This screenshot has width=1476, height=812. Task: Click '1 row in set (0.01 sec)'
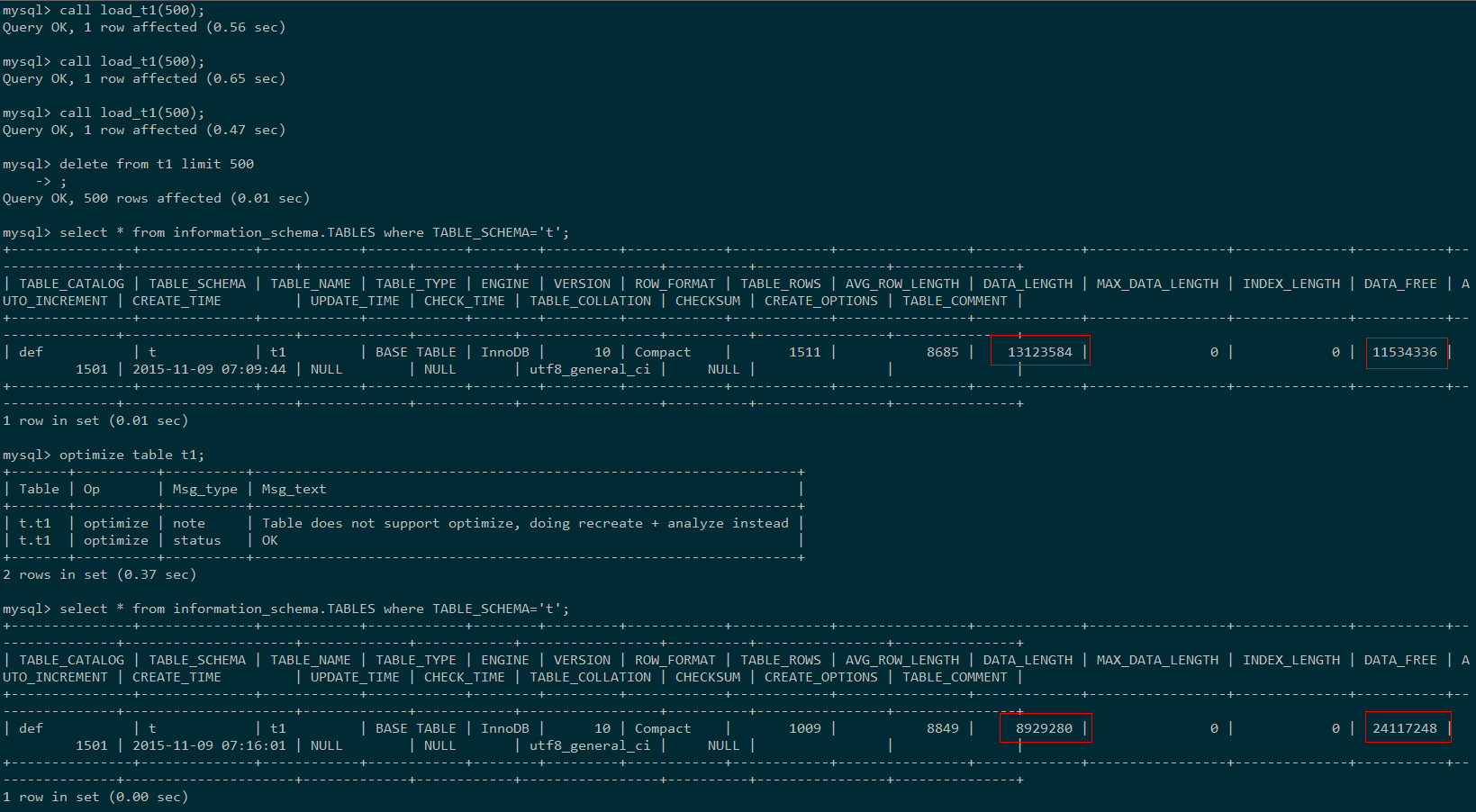tap(95, 421)
